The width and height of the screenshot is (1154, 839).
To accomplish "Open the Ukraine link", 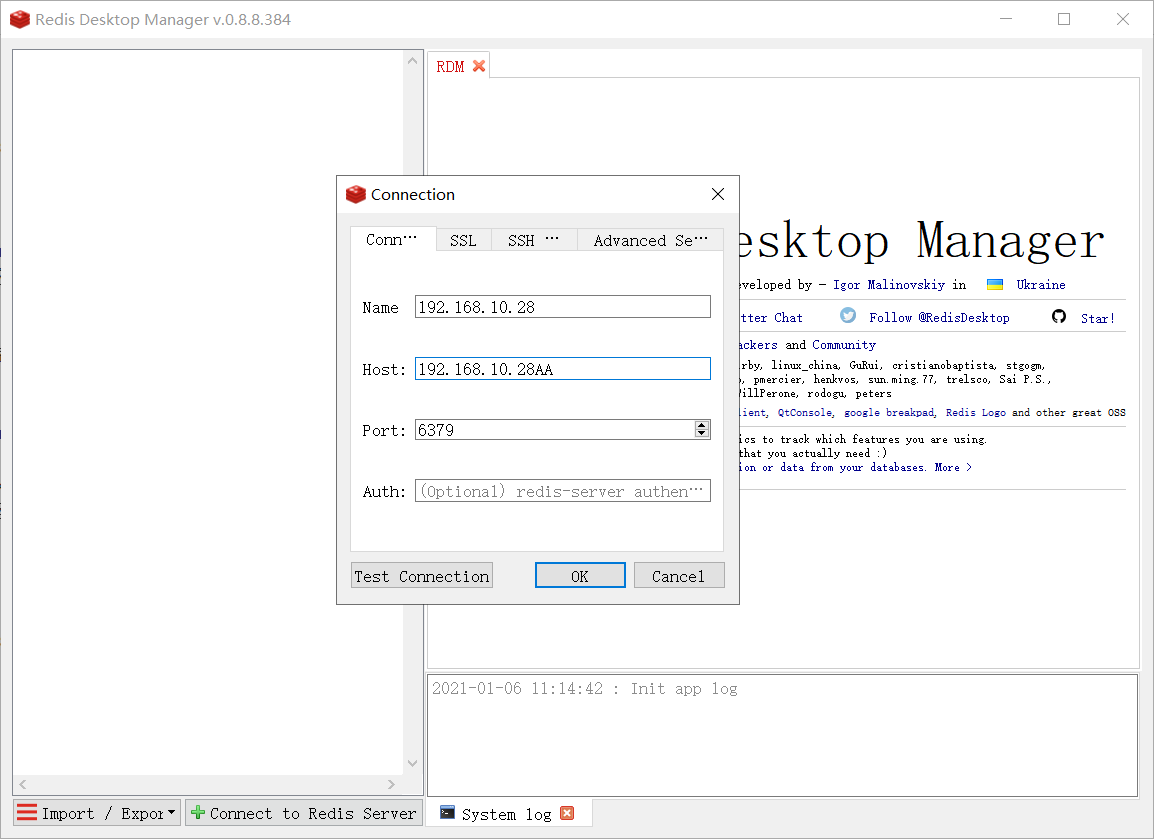I will 1041,285.
